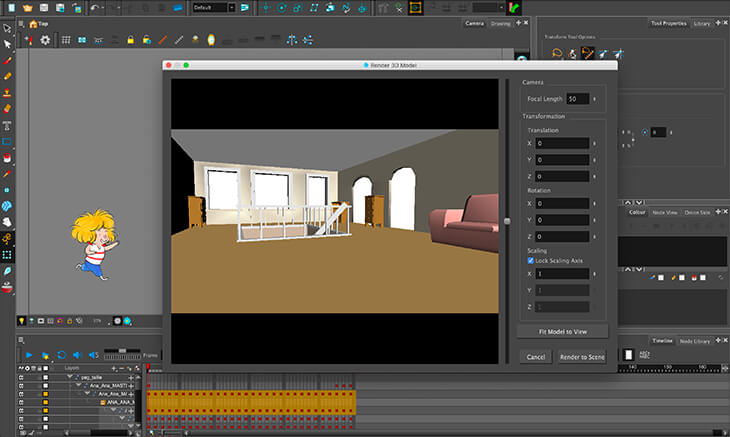Image resolution: width=730 pixels, height=437 pixels.
Task: Open the Timeline view panel menu icon
Action: (x=21, y=340)
